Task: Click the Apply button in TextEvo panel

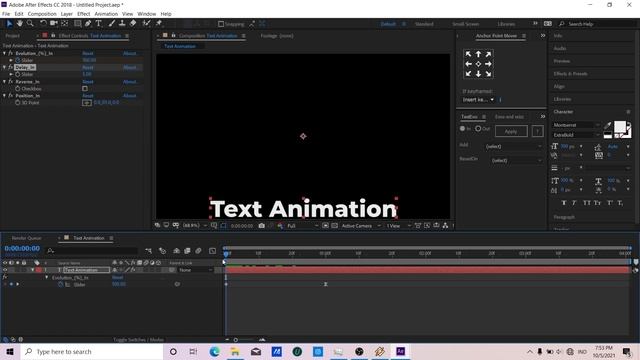Action: point(511,131)
